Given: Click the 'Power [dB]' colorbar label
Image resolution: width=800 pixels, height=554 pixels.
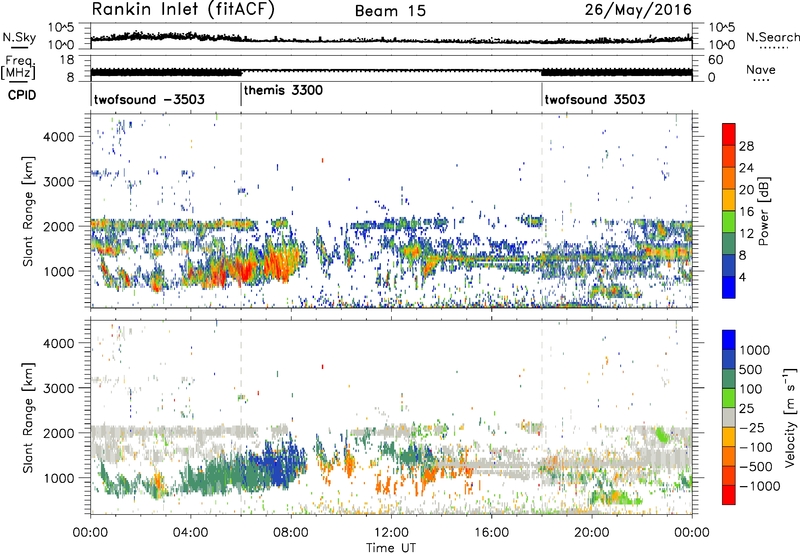Looking at the screenshot, I should [x=764, y=211].
